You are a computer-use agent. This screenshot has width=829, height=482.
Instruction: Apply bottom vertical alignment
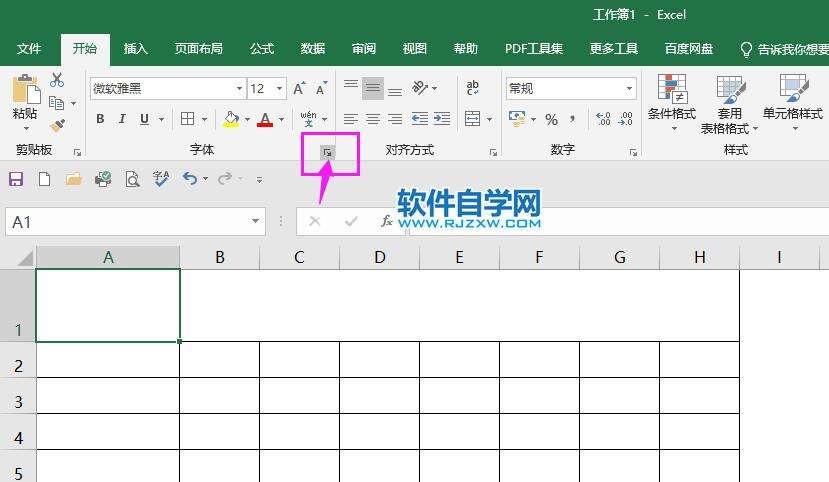point(395,89)
